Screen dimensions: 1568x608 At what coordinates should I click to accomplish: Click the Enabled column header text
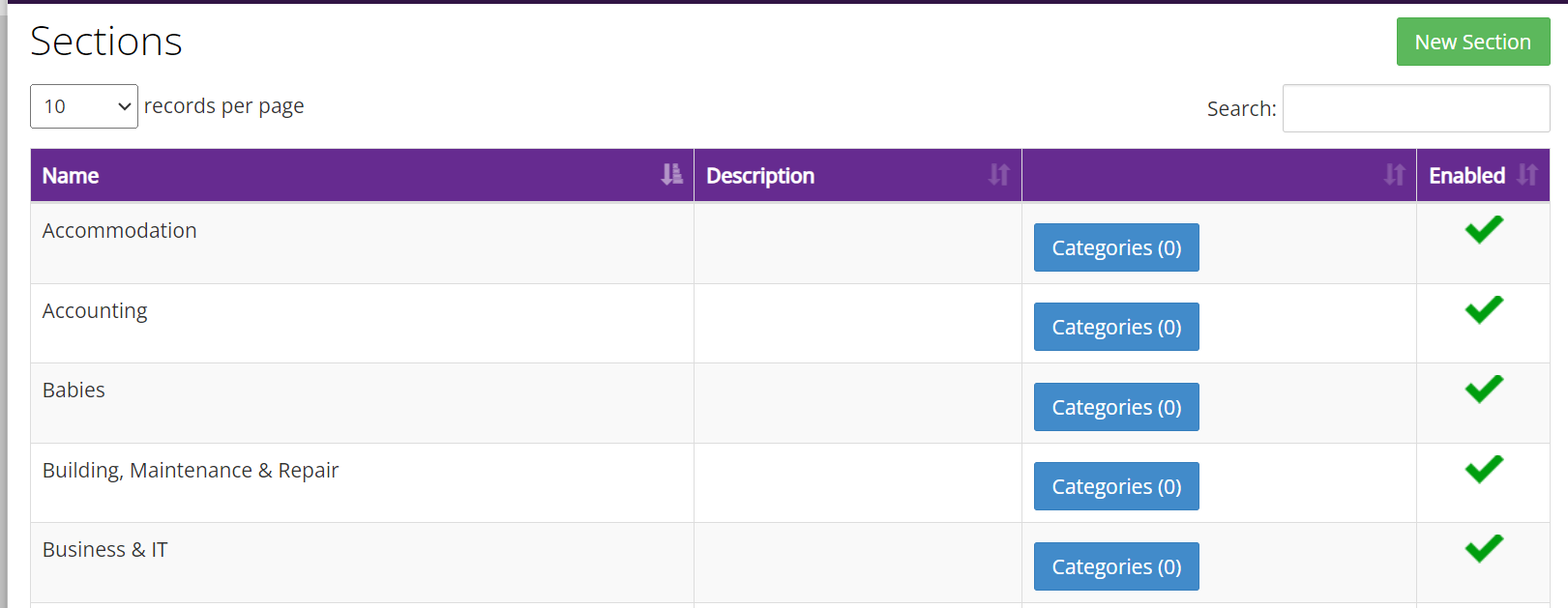click(x=1466, y=176)
